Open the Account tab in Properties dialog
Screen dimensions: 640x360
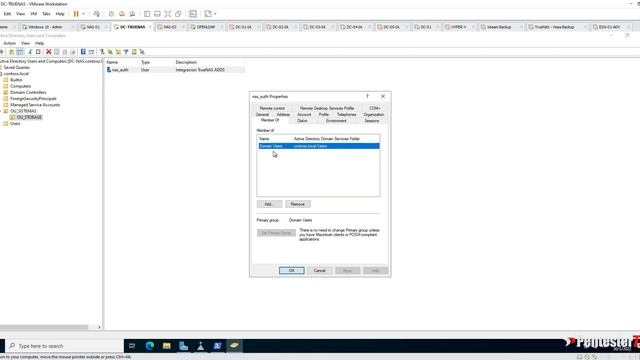[x=304, y=115]
